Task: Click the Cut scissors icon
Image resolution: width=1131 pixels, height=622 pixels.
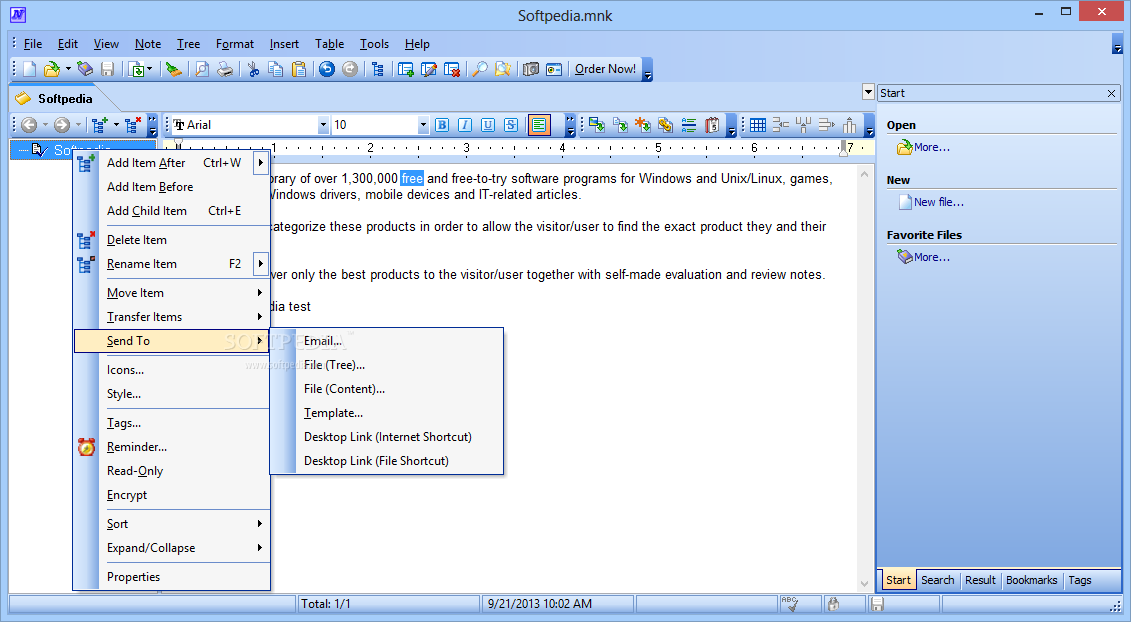Action: click(x=253, y=69)
